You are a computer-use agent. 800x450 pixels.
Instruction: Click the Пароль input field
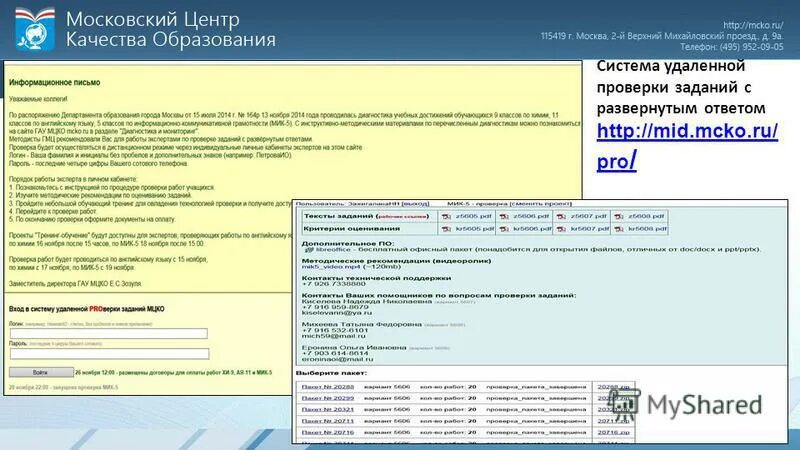(109, 354)
